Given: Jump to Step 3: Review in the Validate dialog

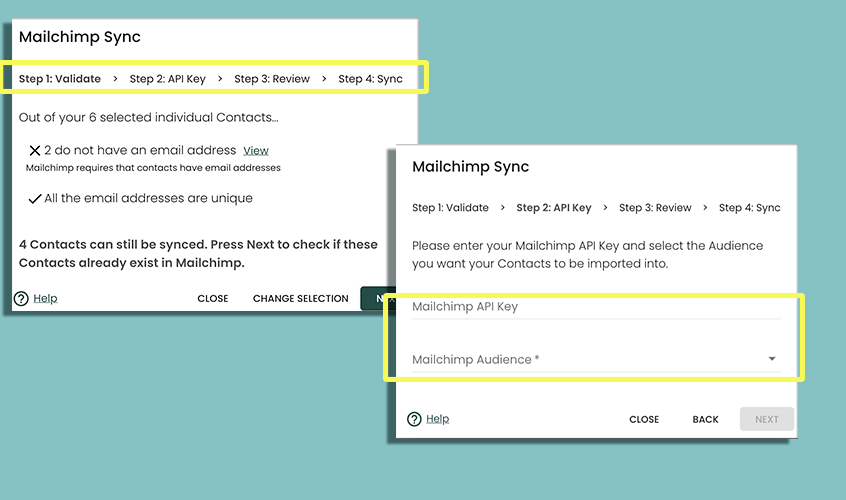Looking at the screenshot, I should [x=272, y=78].
